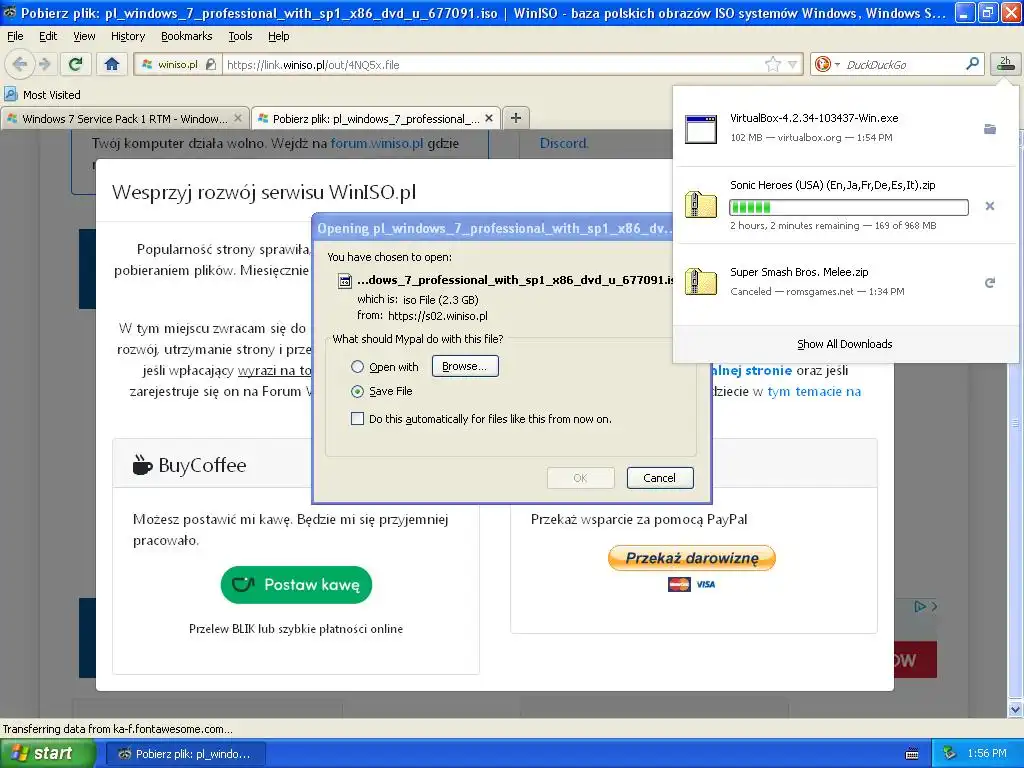This screenshot has width=1024, height=768.
Task: Open the Start menu
Action: tap(46, 753)
